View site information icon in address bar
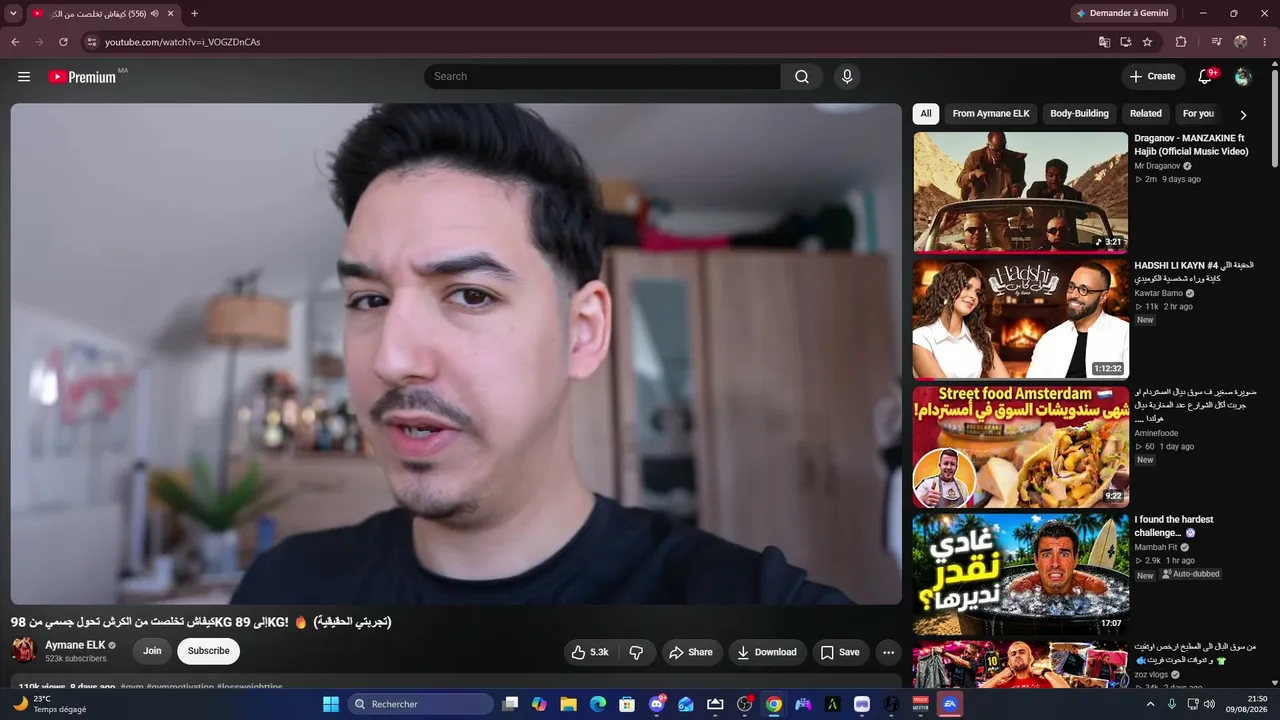Image resolution: width=1280 pixels, height=720 pixels. tap(91, 42)
